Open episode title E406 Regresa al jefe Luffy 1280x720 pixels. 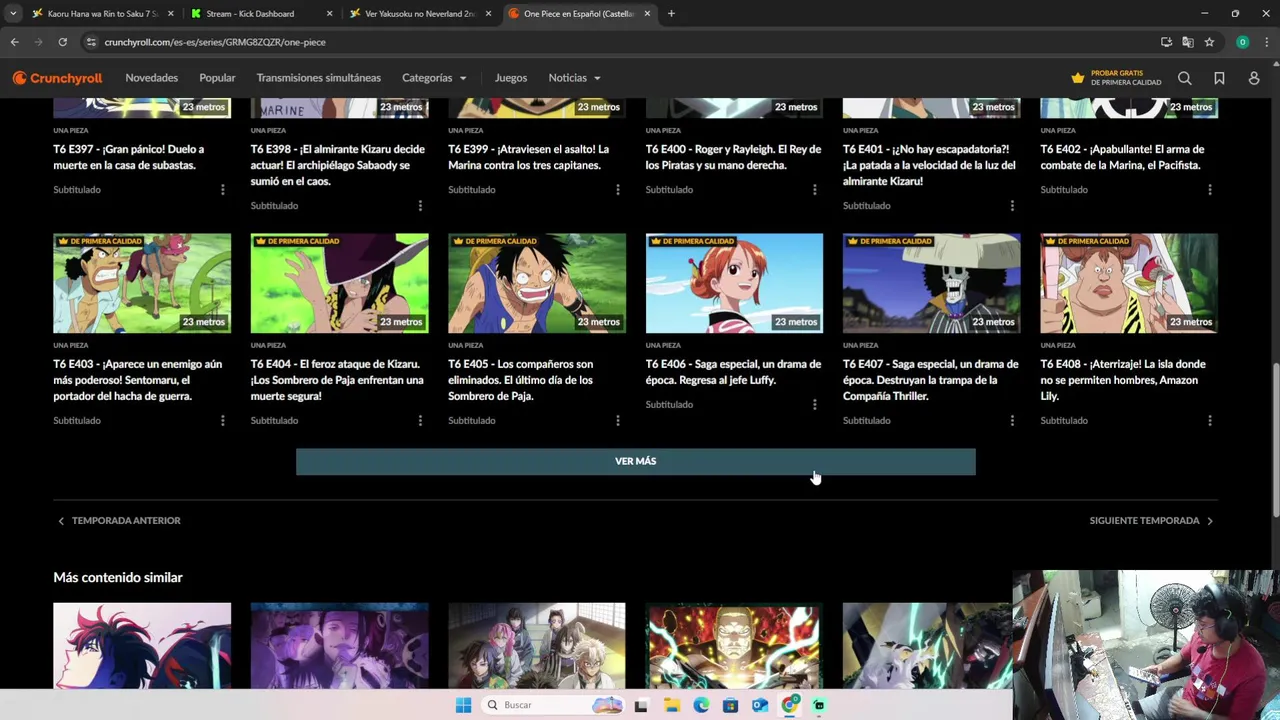click(732, 372)
